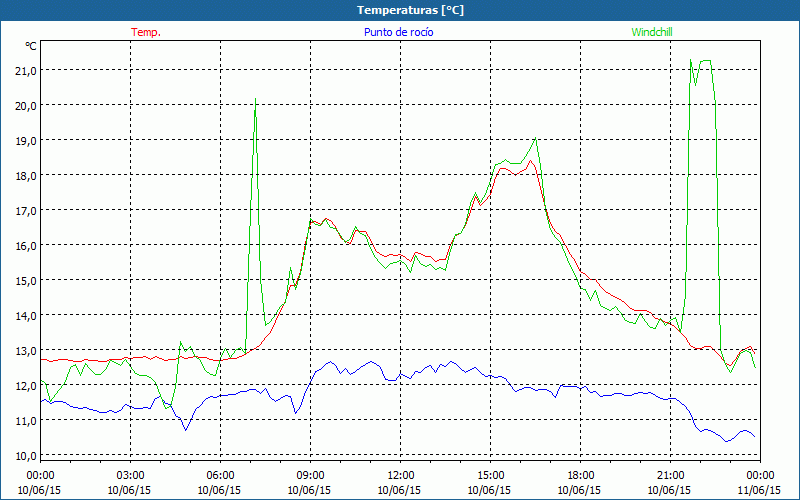Click the red temperature peak near 16:30
The image size is (800, 500).
click(x=531, y=162)
